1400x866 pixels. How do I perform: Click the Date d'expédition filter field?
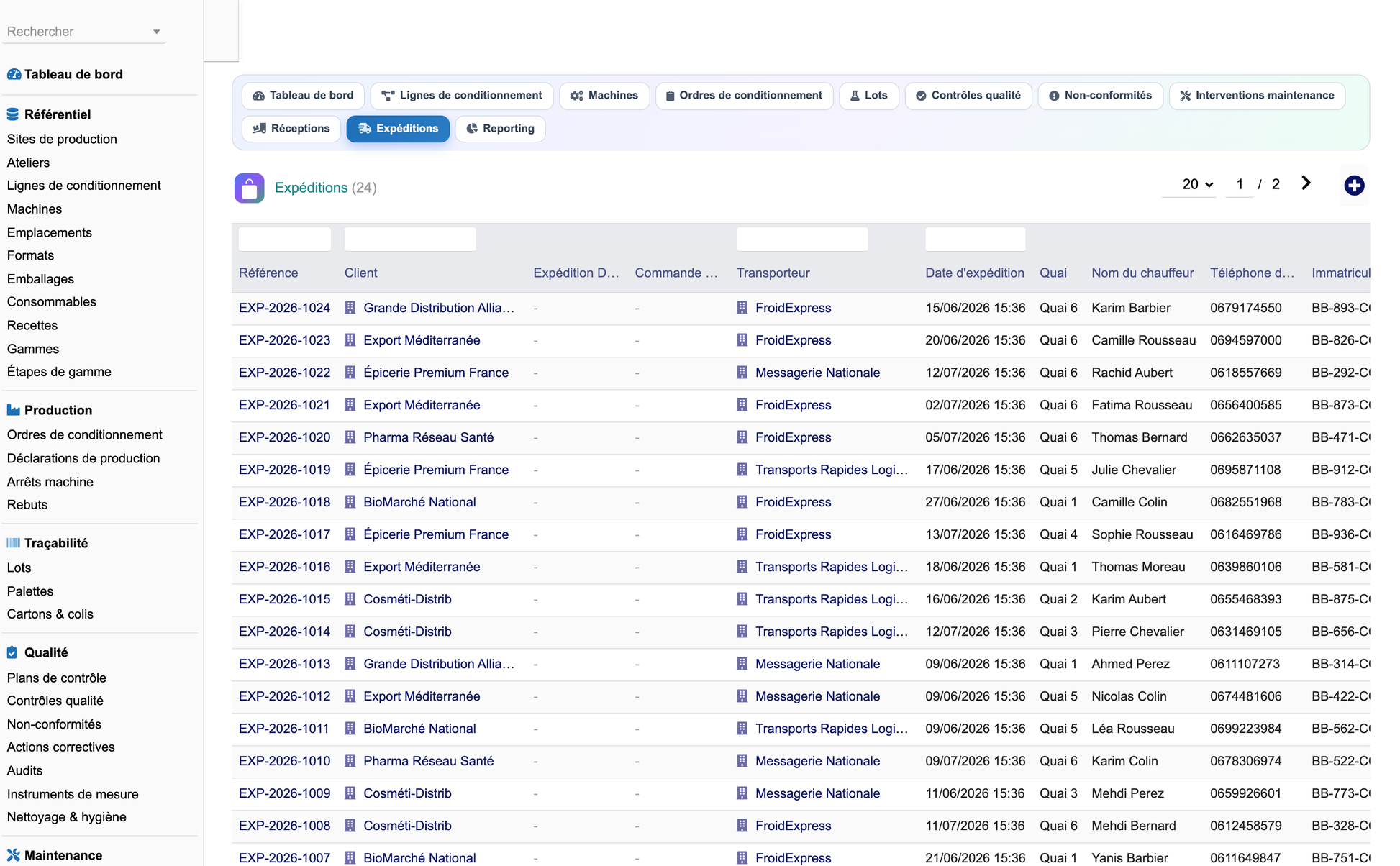coord(976,239)
